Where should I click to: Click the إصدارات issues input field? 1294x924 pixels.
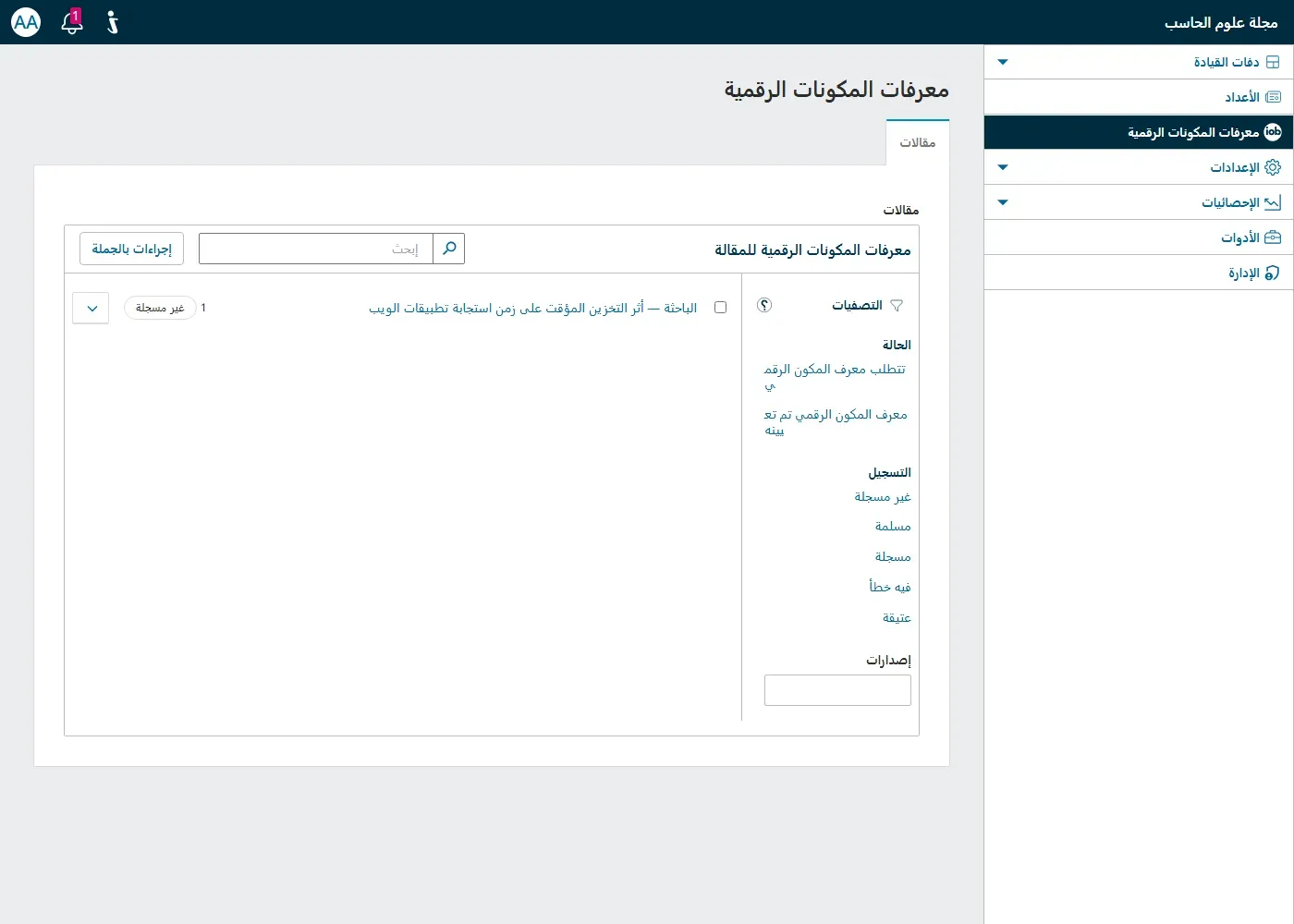[x=837, y=690]
